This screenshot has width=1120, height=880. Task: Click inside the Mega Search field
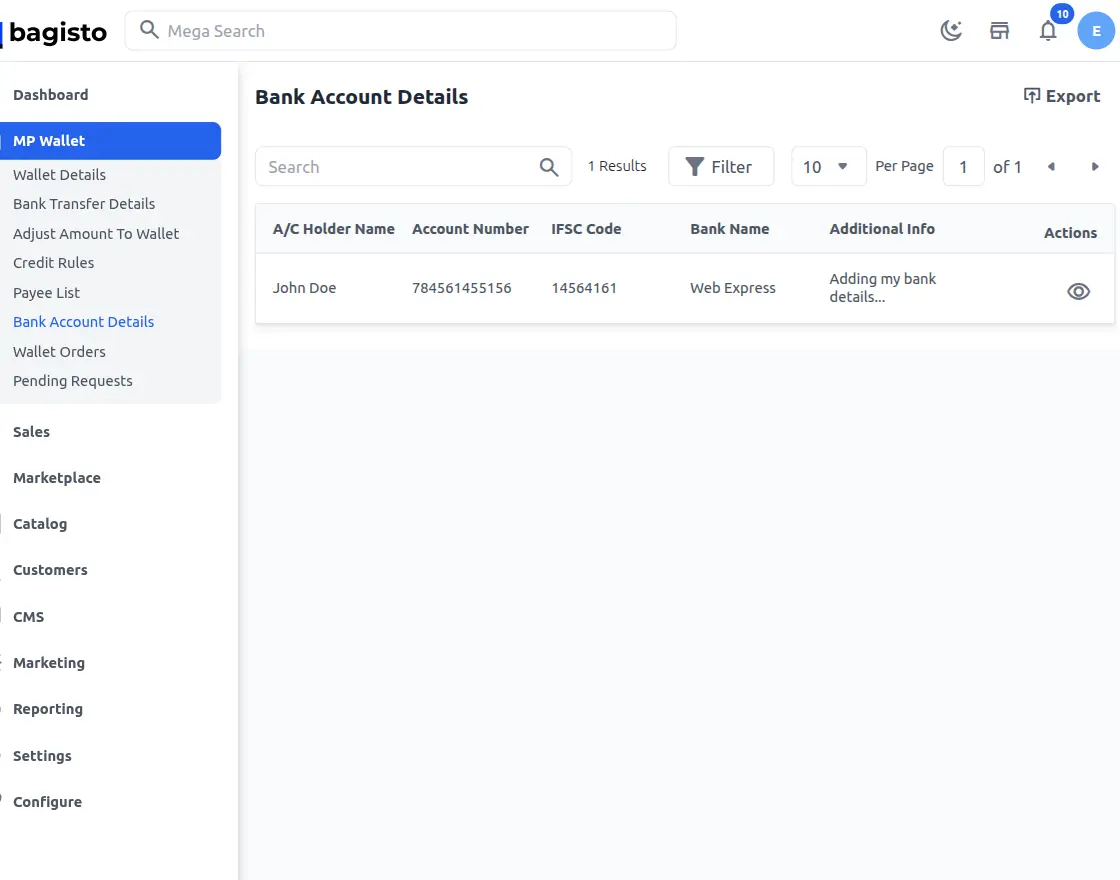click(400, 31)
